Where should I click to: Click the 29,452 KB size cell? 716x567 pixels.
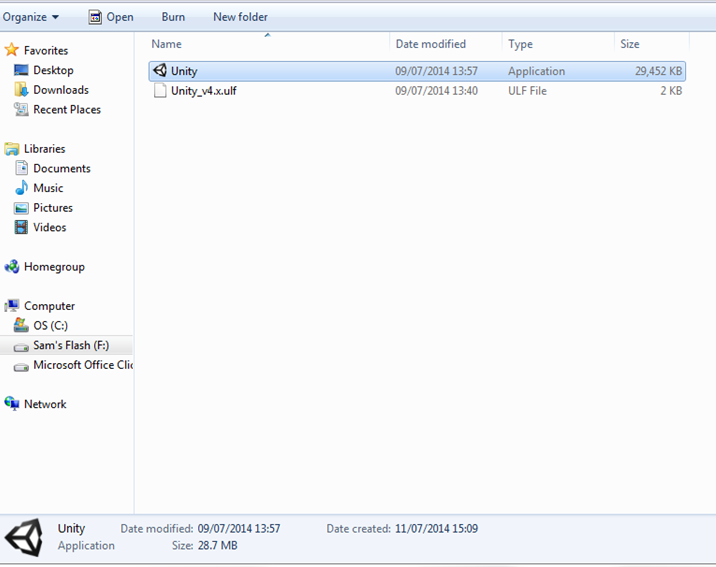[658, 71]
